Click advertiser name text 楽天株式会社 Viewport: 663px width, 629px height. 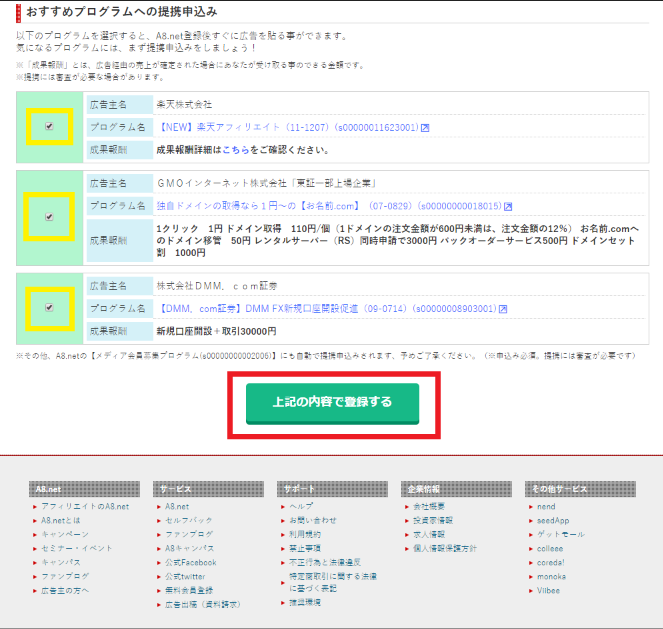(184, 104)
